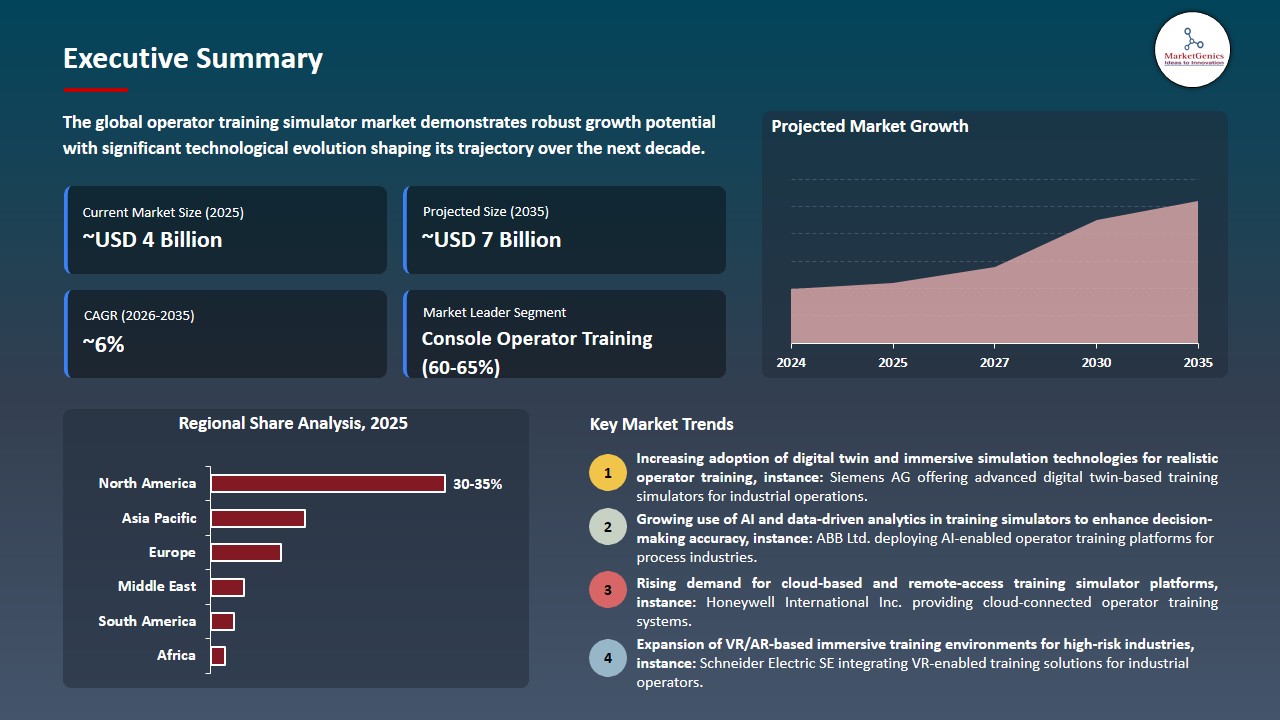Click the Siemens AG digital twin trend text
The width and height of the screenshot is (1280, 720).
(927, 477)
